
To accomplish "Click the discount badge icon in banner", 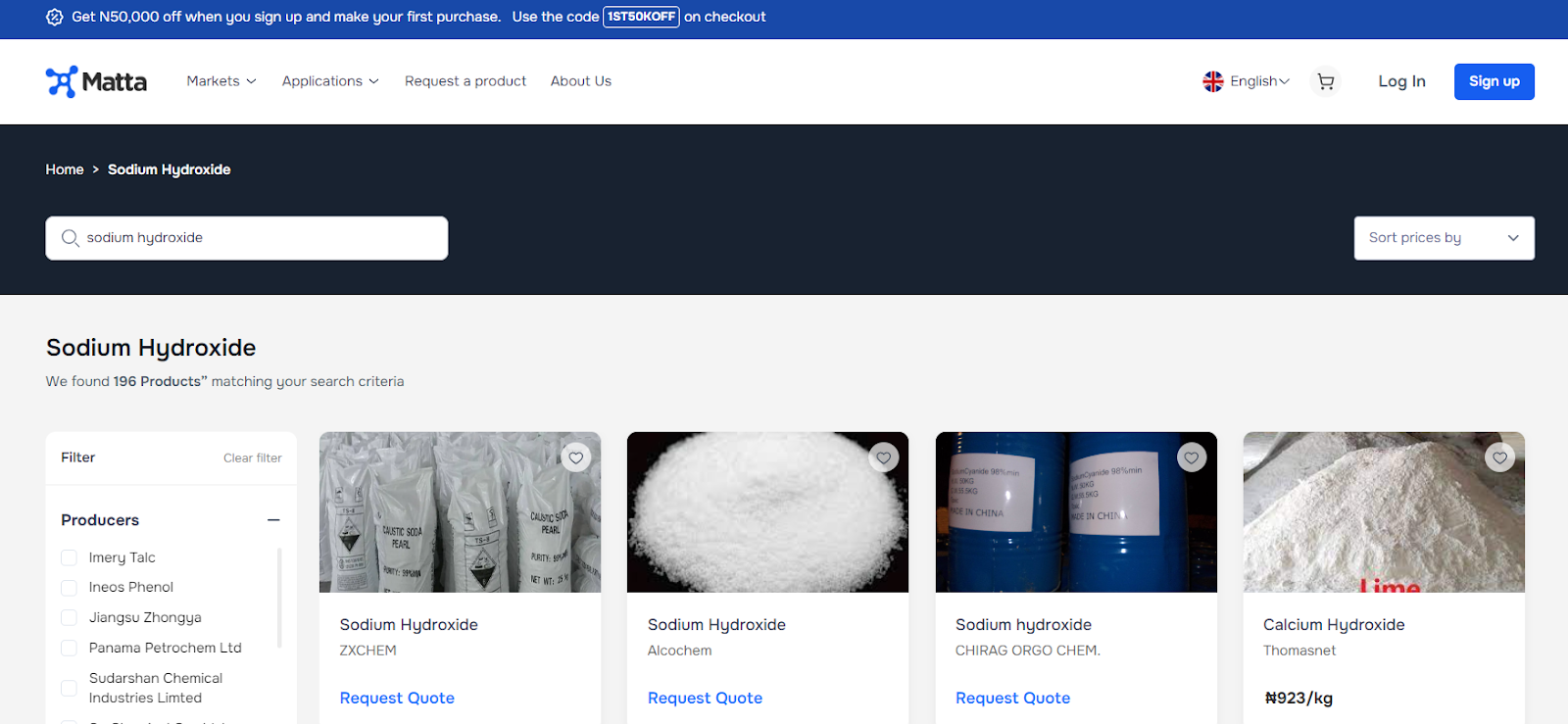I will tap(55, 17).
